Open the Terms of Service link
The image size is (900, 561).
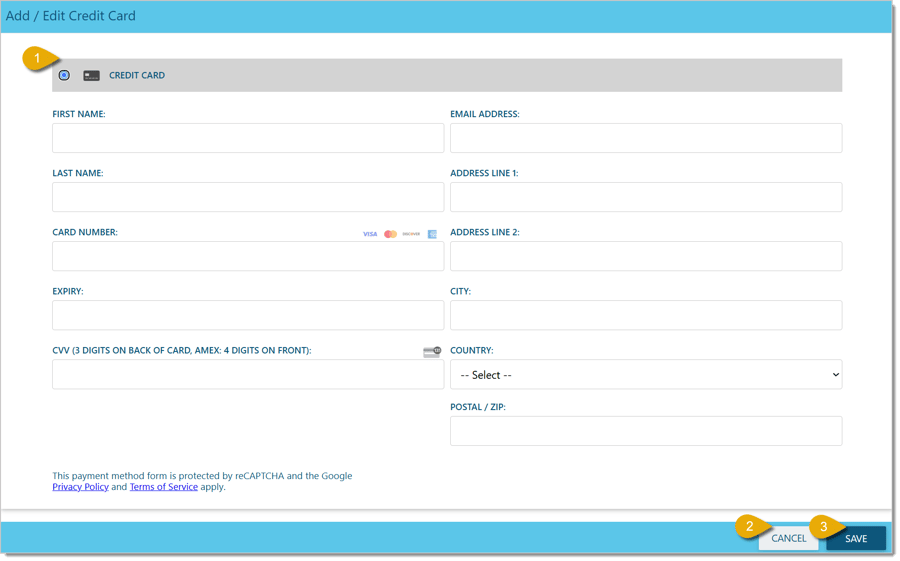click(x=164, y=487)
